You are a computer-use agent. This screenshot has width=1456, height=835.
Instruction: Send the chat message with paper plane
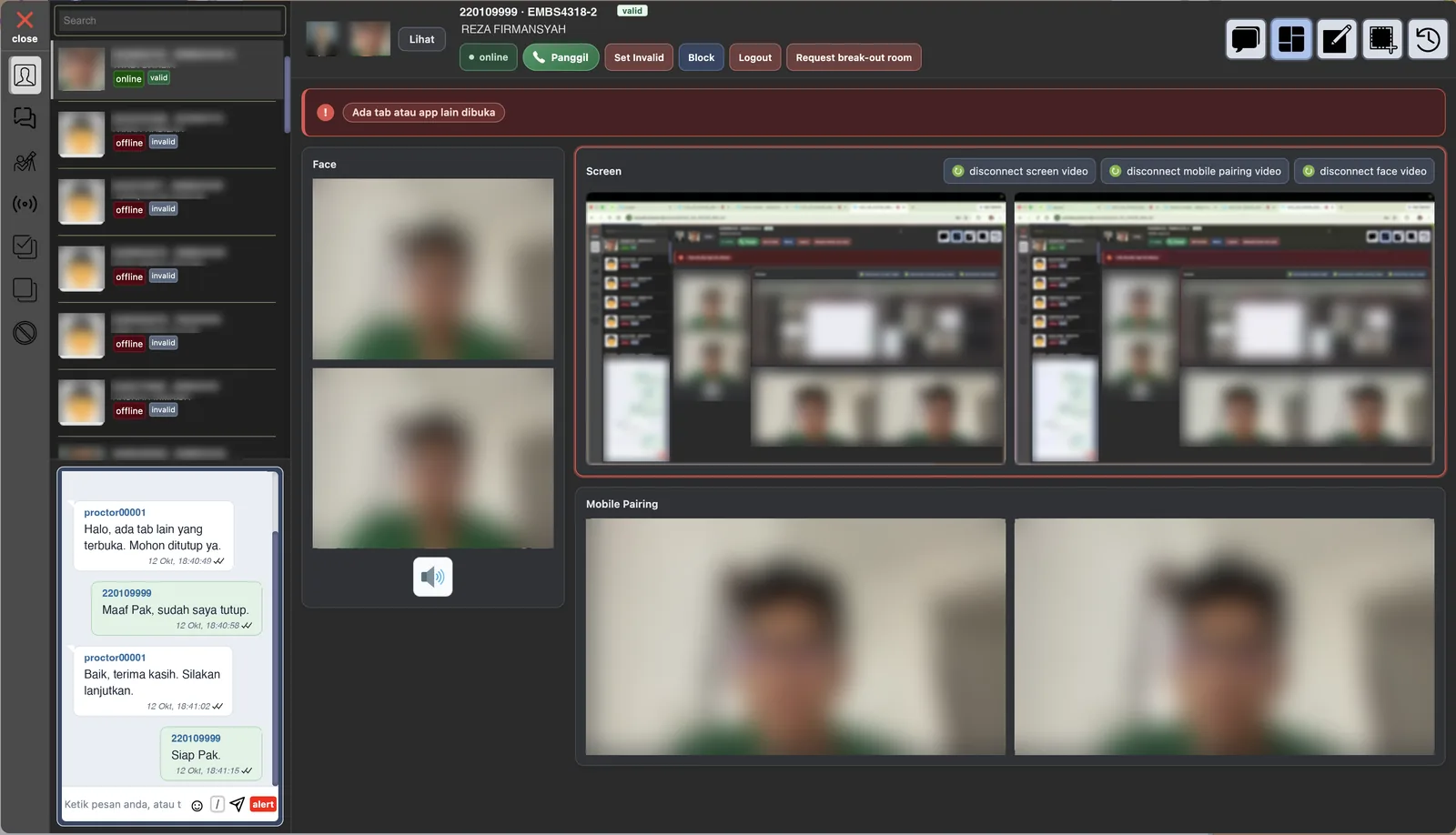(238, 804)
